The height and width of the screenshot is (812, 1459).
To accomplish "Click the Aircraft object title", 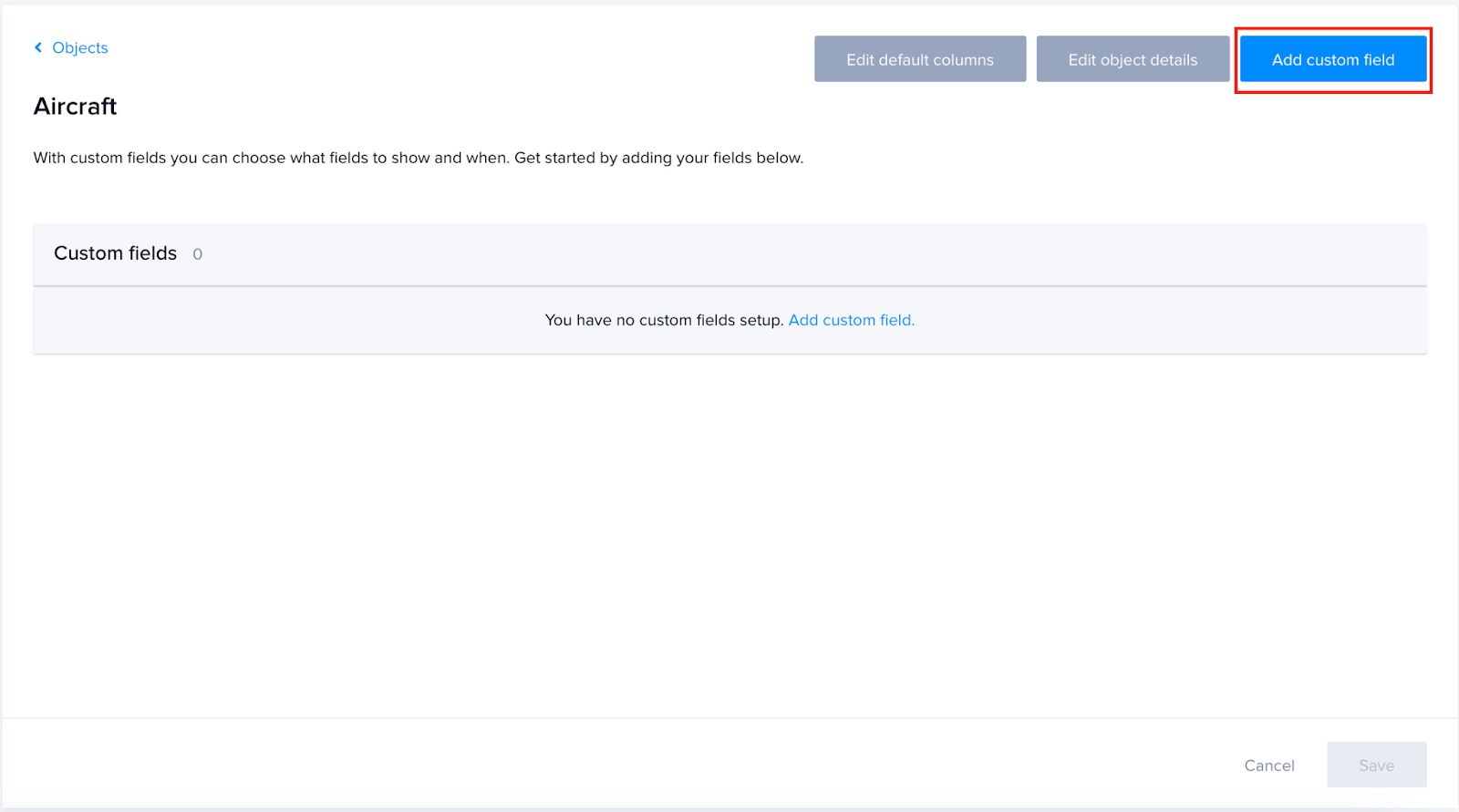I will pos(76,107).
